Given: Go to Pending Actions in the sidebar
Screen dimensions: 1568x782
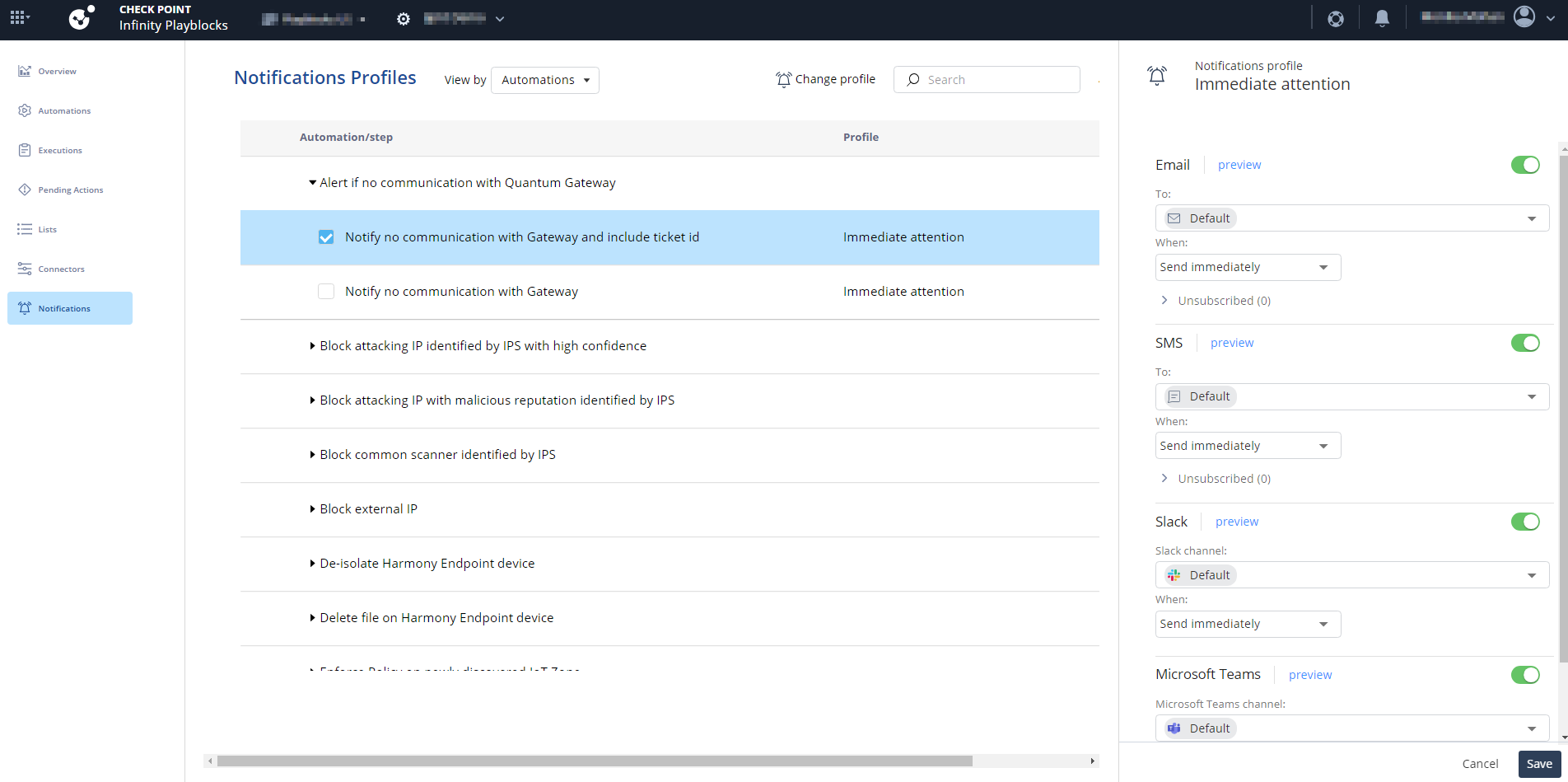Looking at the screenshot, I should pyautogui.click(x=71, y=190).
